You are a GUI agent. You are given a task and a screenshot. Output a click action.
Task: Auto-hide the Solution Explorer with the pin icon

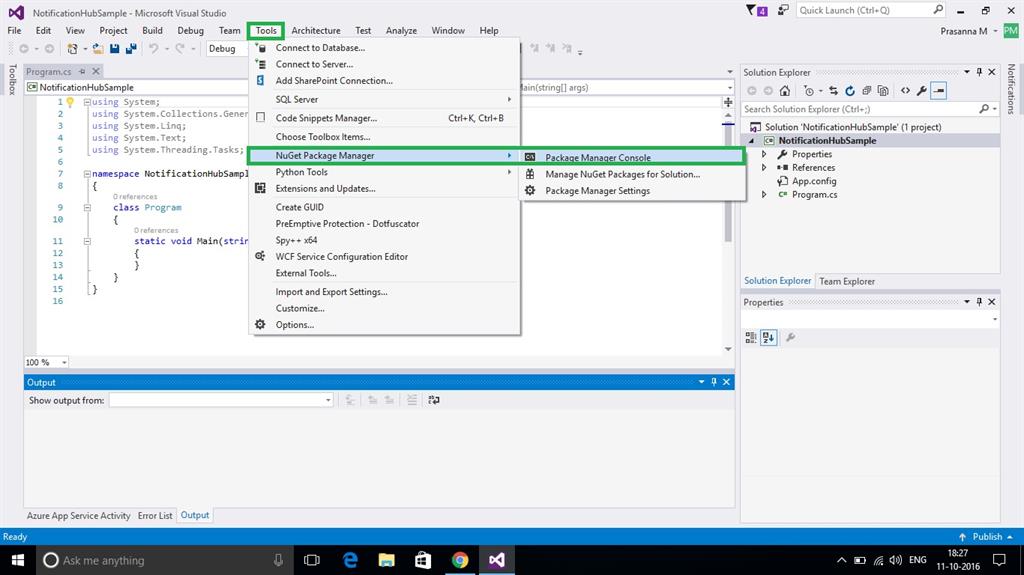coord(979,72)
